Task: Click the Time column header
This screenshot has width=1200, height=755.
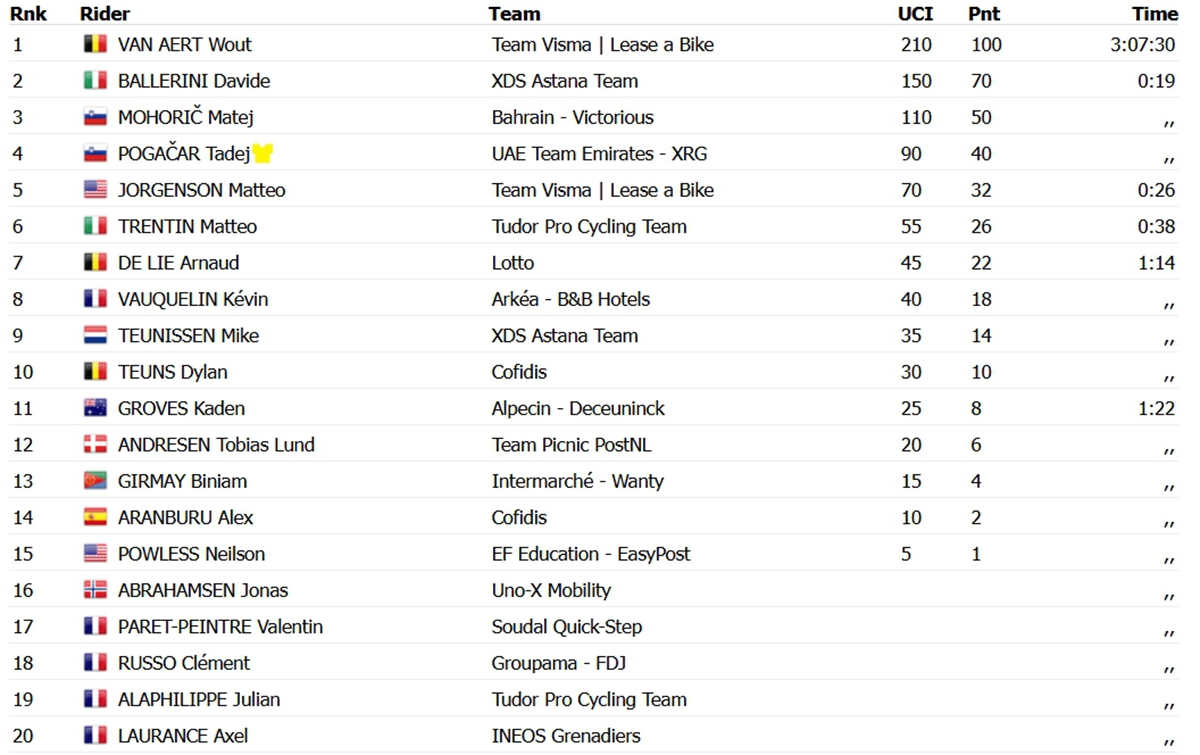Action: [1155, 14]
